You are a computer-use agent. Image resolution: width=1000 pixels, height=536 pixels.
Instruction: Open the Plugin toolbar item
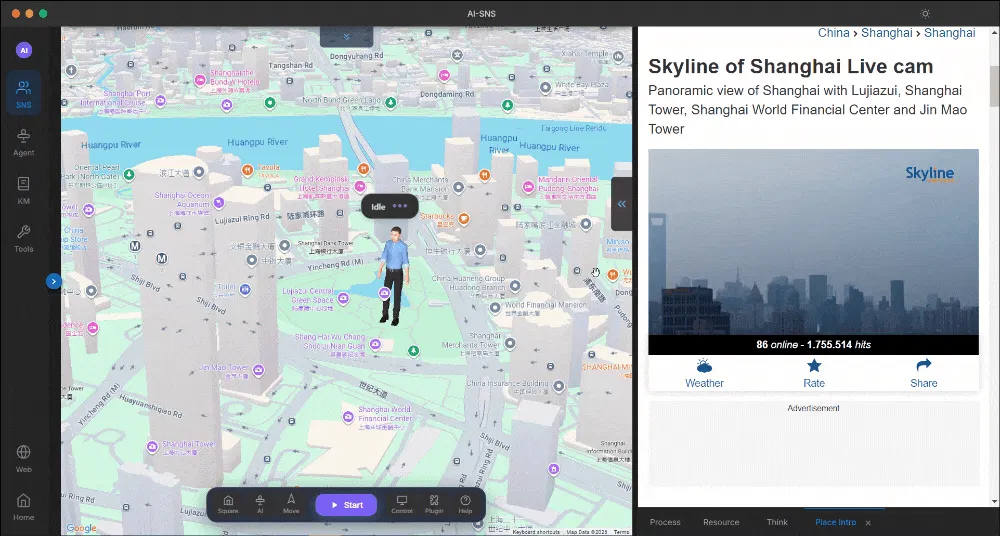(x=434, y=504)
